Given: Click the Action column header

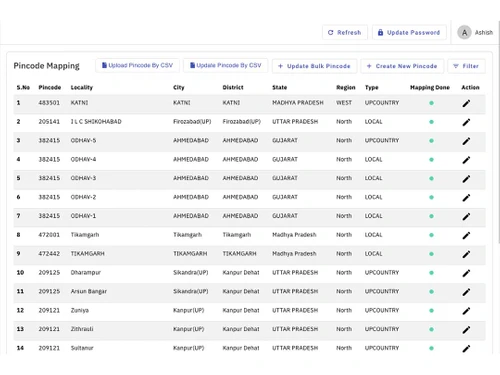Looking at the screenshot, I should 470,87.
